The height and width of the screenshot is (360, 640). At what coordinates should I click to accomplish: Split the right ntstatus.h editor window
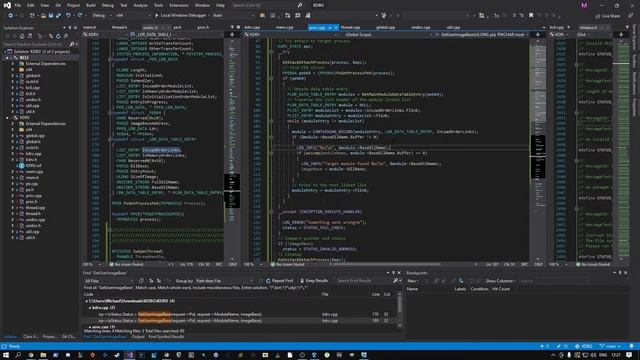[621, 35]
